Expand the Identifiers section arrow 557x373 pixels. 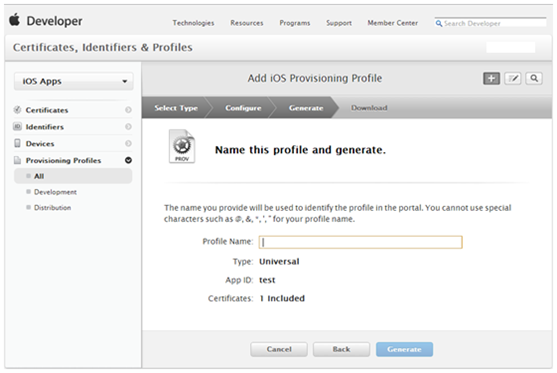click(128, 127)
